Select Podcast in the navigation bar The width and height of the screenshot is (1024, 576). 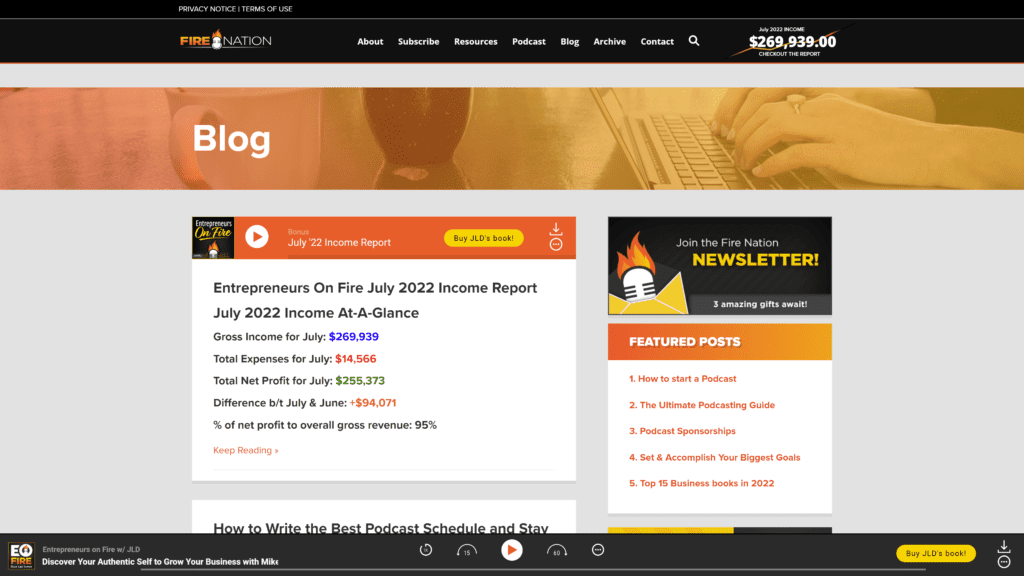(528, 41)
